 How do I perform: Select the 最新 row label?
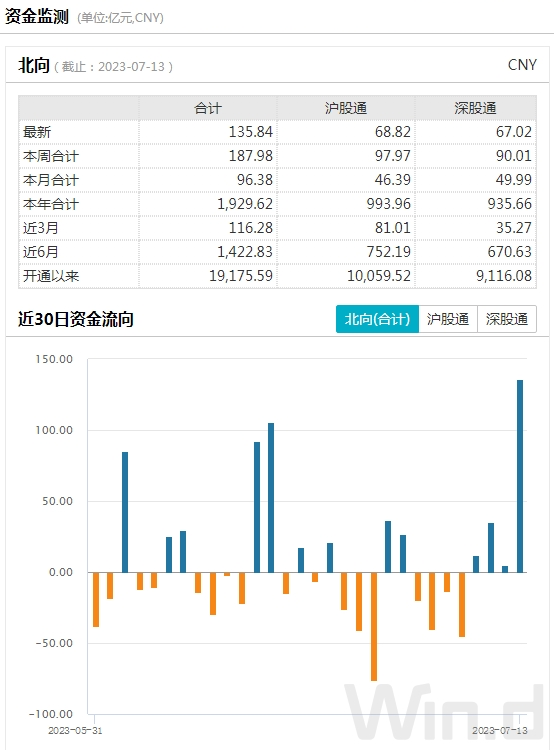(x=37, y=132)
